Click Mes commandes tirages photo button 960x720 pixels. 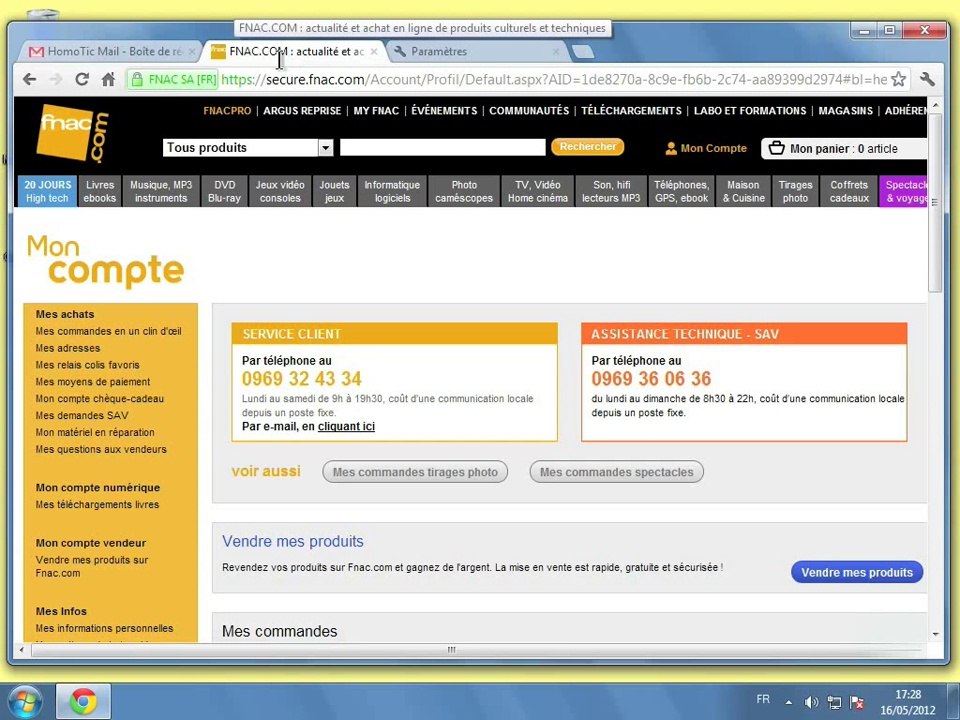pyautogui.click(x=415, y=472)
